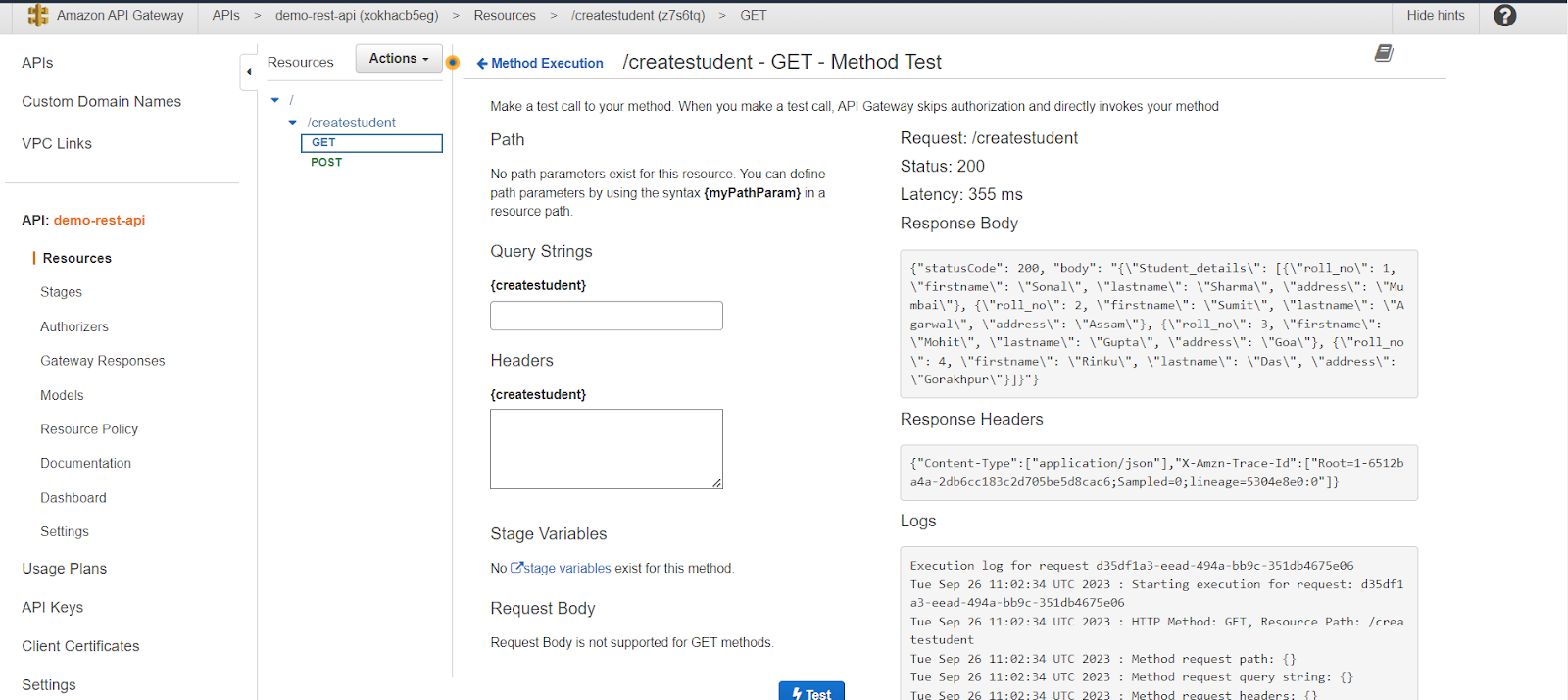Open APIs in left sidebar
This screenshot has width=1568, height=700.
(37, 63)
